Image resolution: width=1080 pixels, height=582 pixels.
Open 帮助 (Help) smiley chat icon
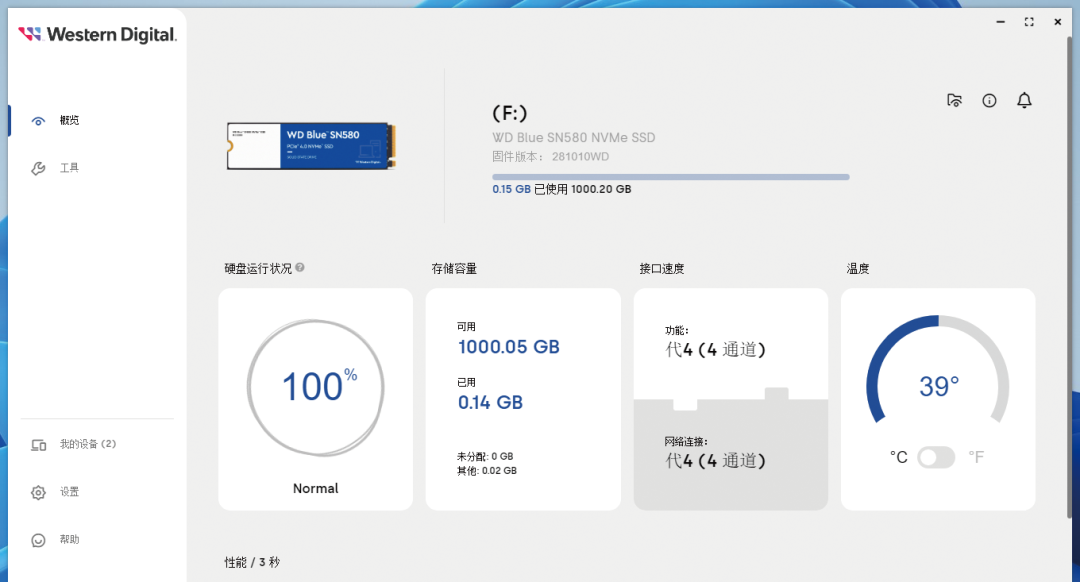coord(38,539)
